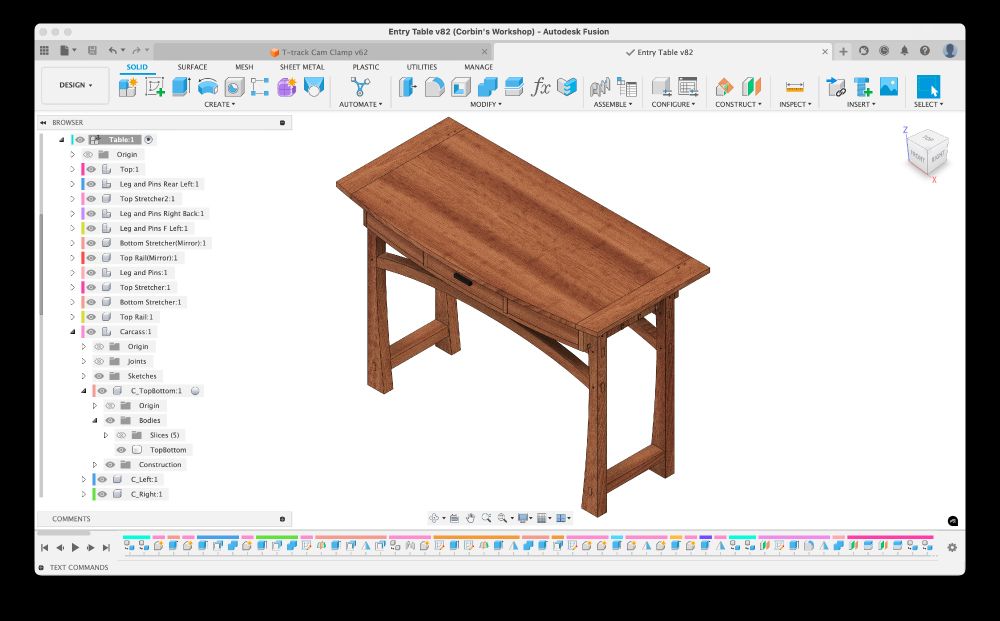Screen dimensions: 1000x621
Task: Select the Pan hand tool
Action: 470,518
